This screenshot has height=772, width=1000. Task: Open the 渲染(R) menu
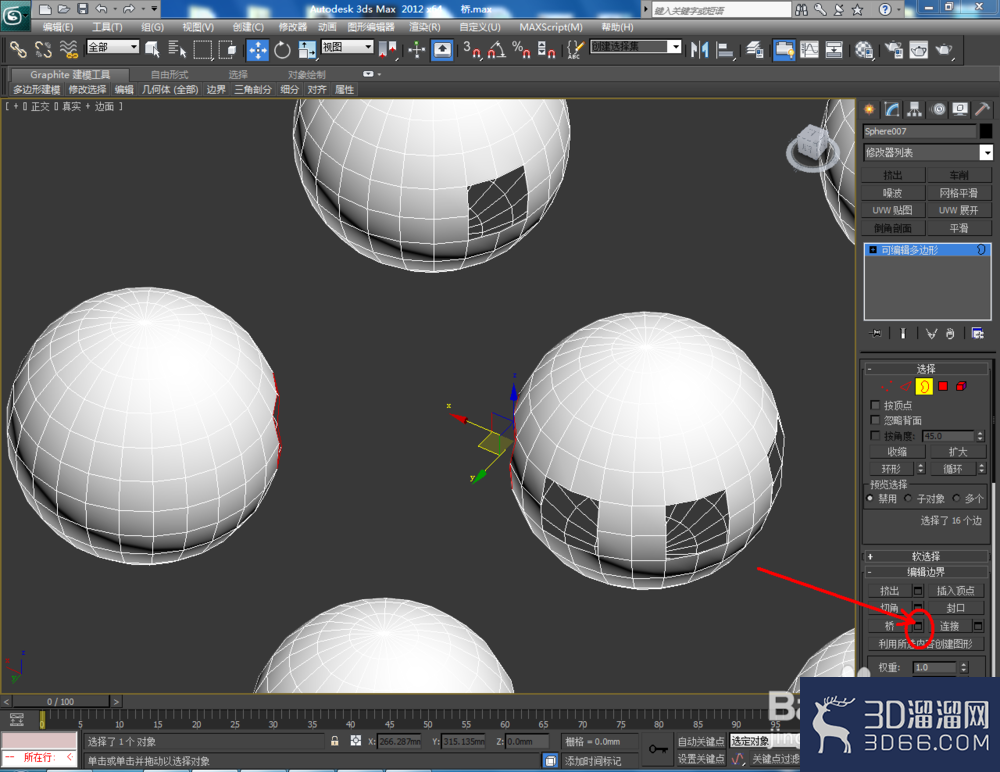(x=424, y=27)
